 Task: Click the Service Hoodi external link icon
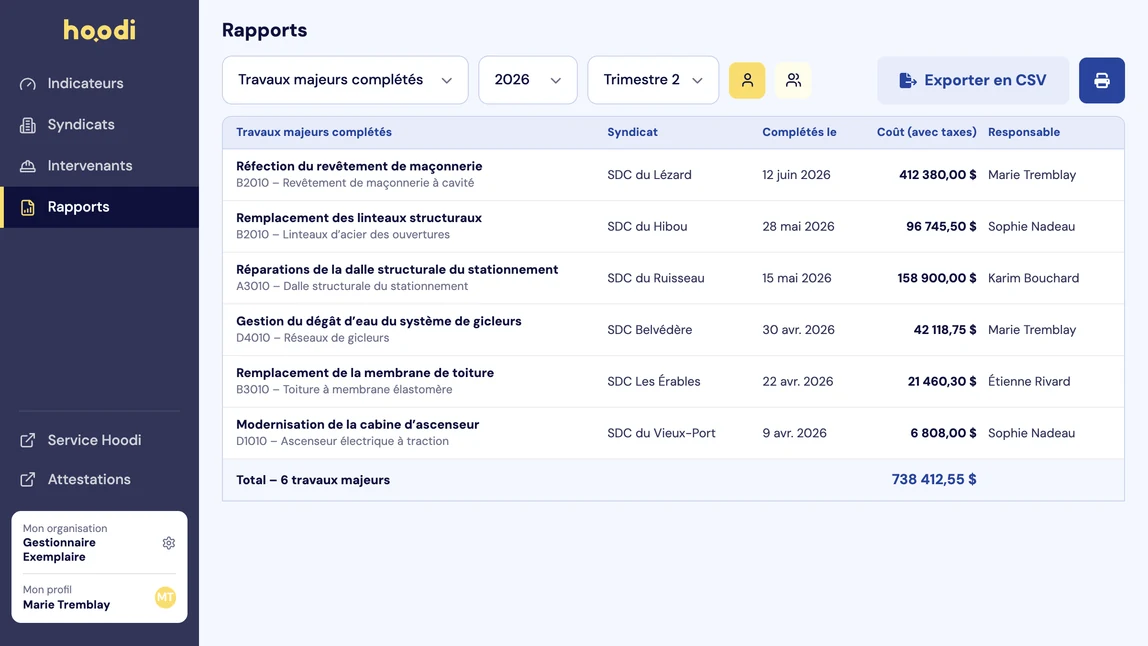[x=28, y=440]
